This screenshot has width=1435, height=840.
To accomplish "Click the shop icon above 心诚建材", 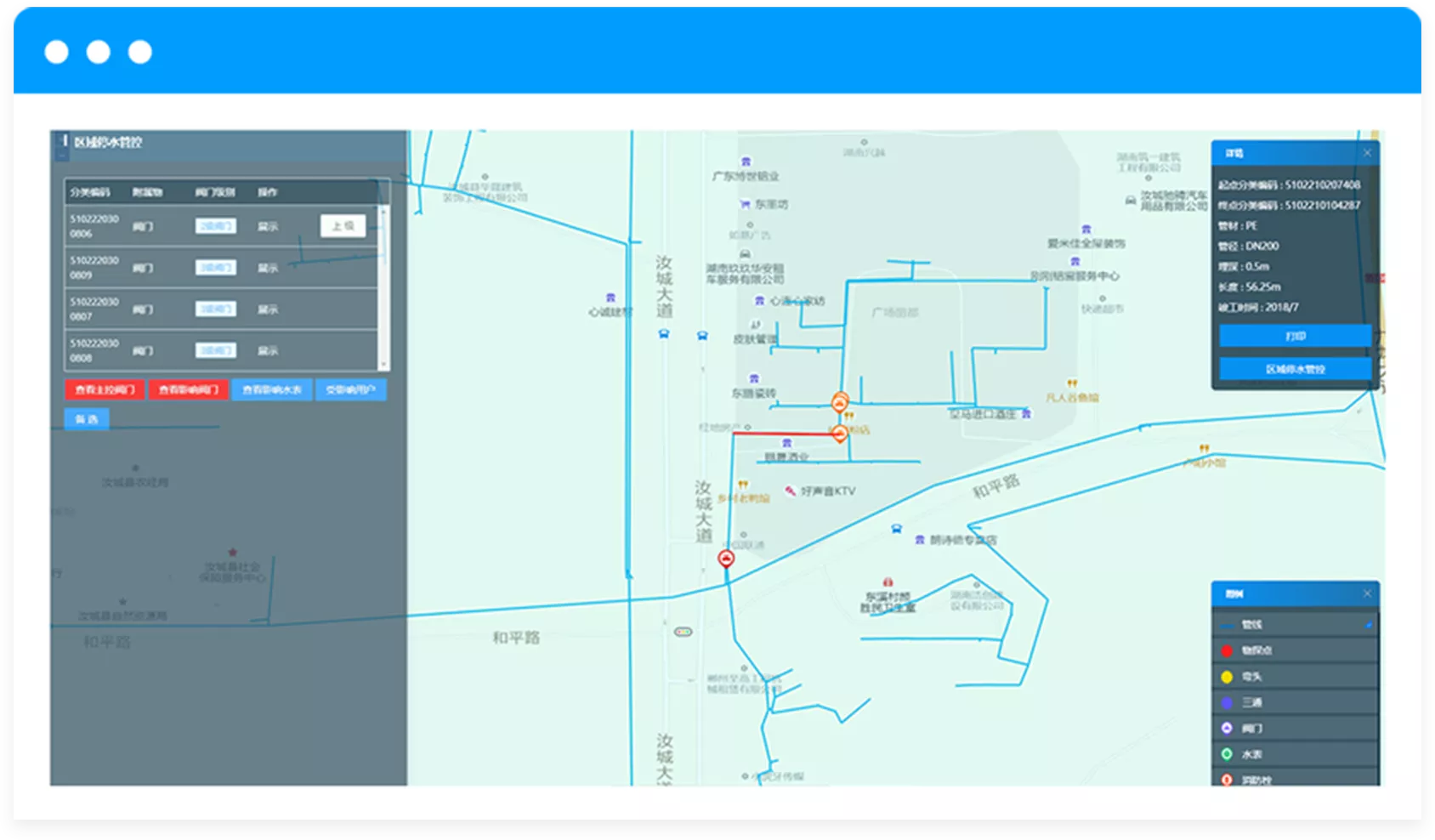I will tap(610, 298).
